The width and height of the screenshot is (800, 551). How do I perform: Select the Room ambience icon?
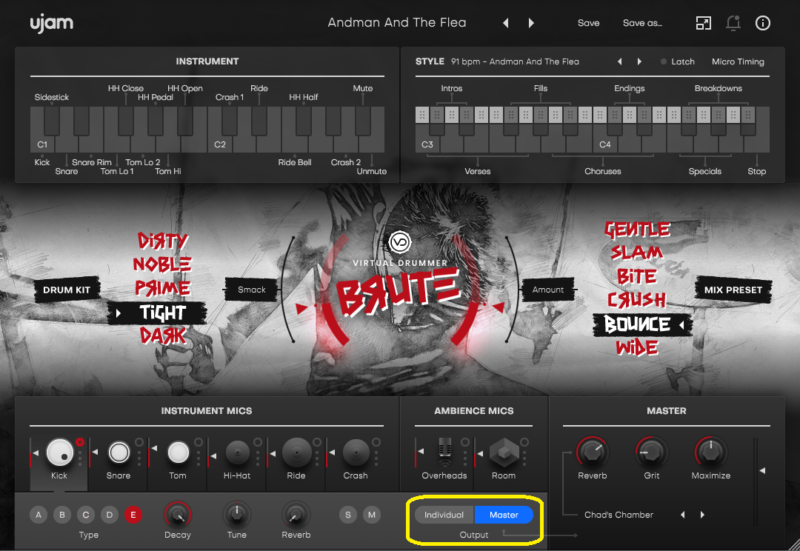click(x=504, y=453)
